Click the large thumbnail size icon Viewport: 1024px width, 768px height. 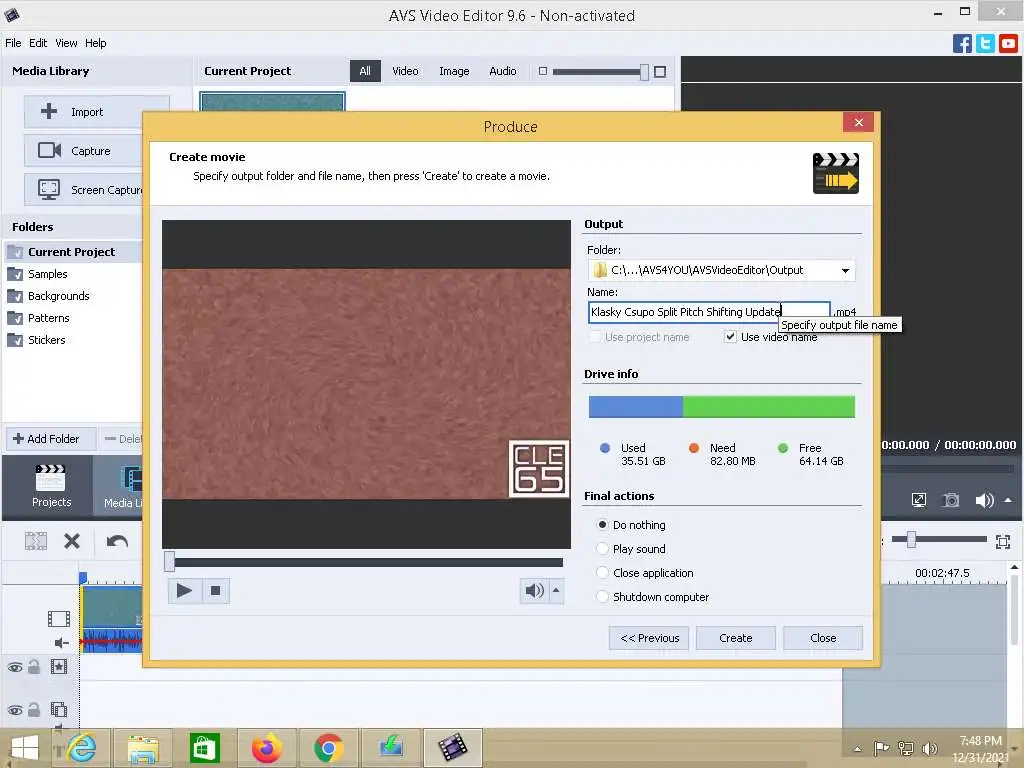click(660, 72)
